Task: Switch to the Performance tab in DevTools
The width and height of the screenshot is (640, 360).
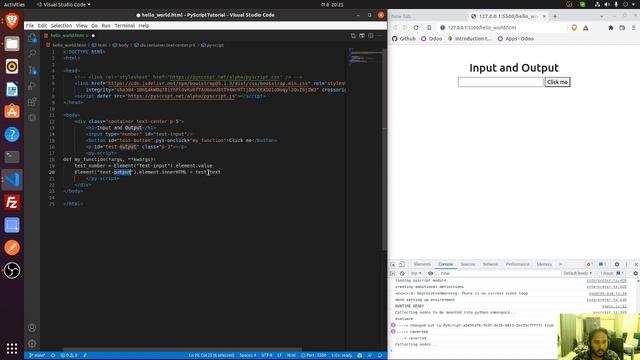Action: tap(518, 264)
